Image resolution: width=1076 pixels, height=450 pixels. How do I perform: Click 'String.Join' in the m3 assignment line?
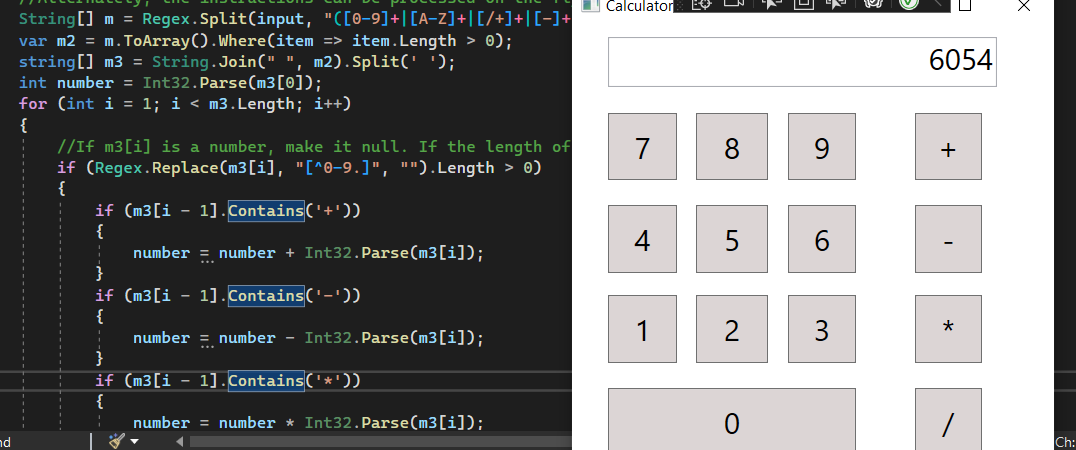pos(200,62)
